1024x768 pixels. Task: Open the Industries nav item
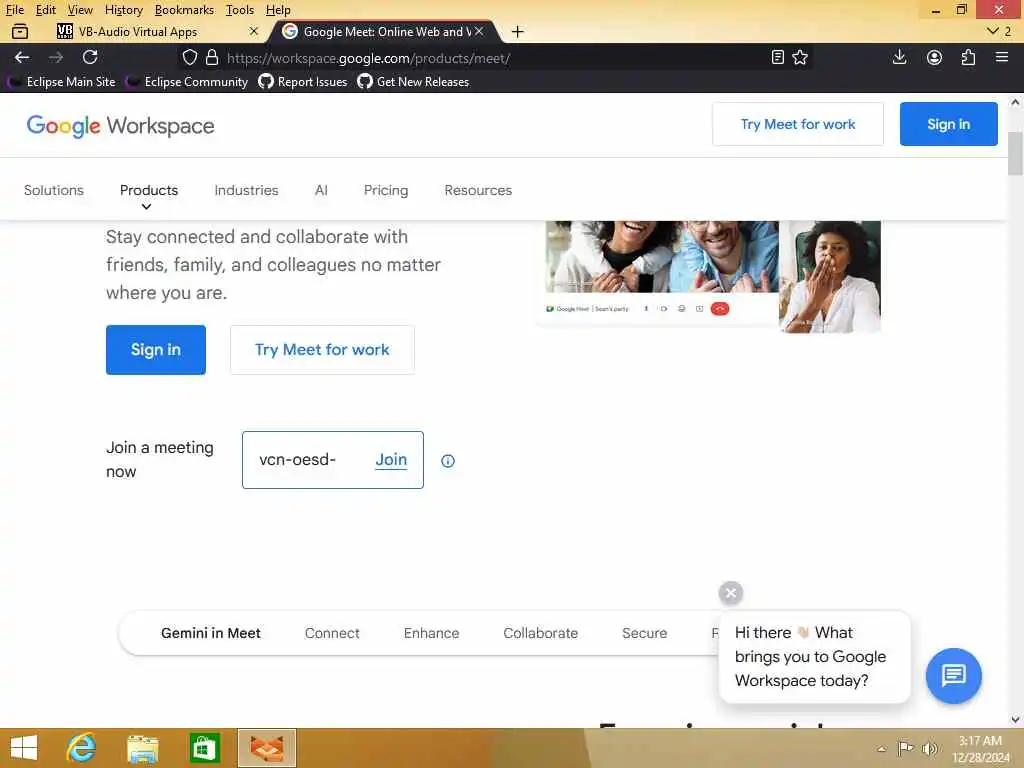246,190
